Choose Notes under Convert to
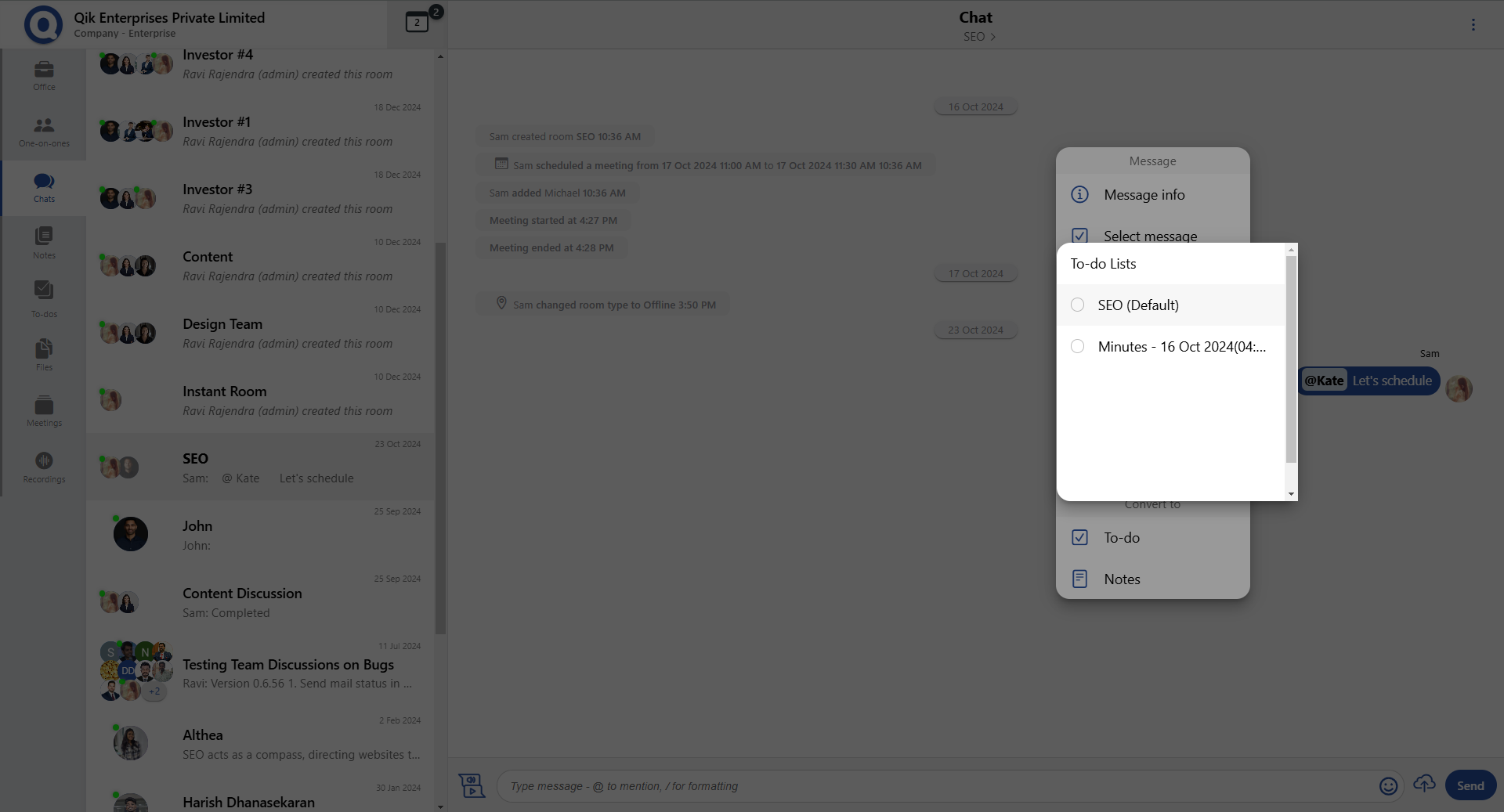 (x=1153, y=579)
